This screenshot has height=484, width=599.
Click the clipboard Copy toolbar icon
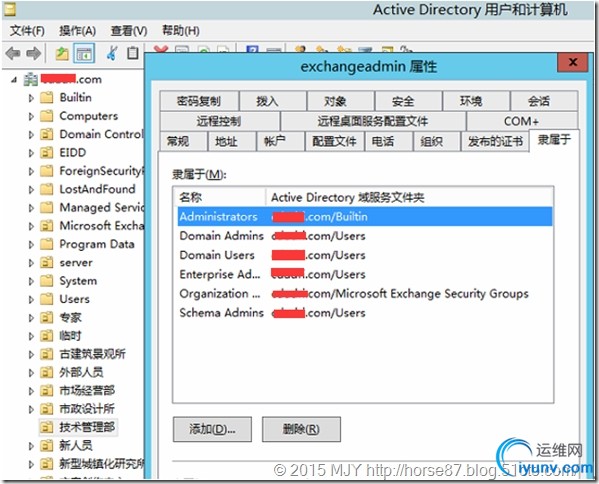pyautogui.click(x=133, y=53)
